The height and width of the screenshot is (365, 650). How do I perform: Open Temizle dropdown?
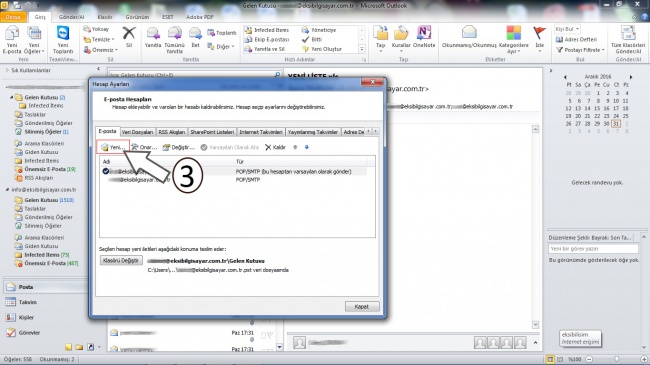(99, 39)
